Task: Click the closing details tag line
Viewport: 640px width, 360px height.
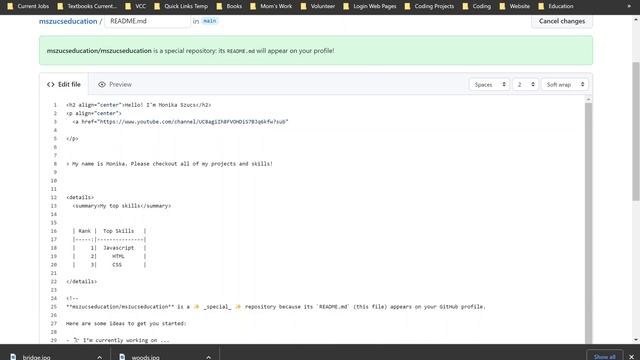Action: [x=82, y=281]
